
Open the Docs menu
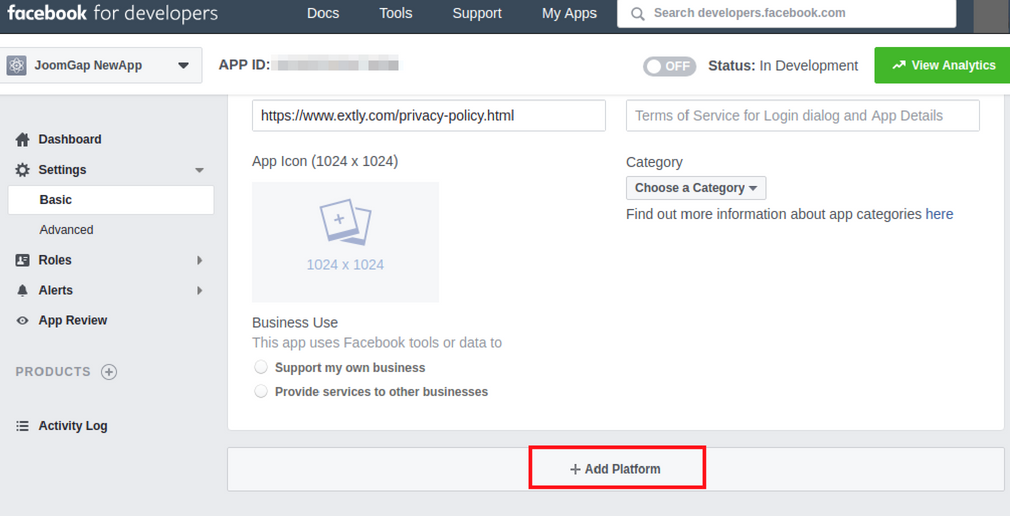point(323,14)
